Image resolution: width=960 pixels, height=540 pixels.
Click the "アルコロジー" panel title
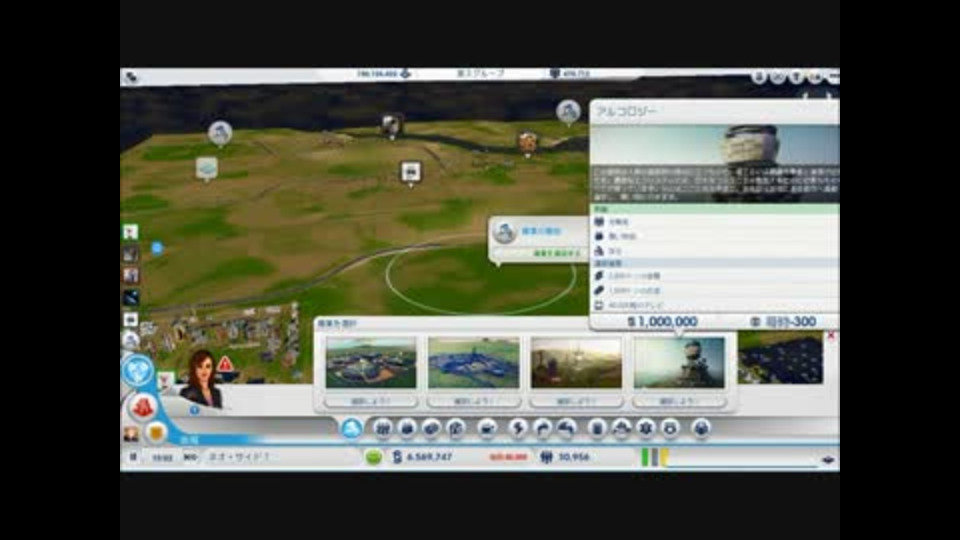point(626,111)
